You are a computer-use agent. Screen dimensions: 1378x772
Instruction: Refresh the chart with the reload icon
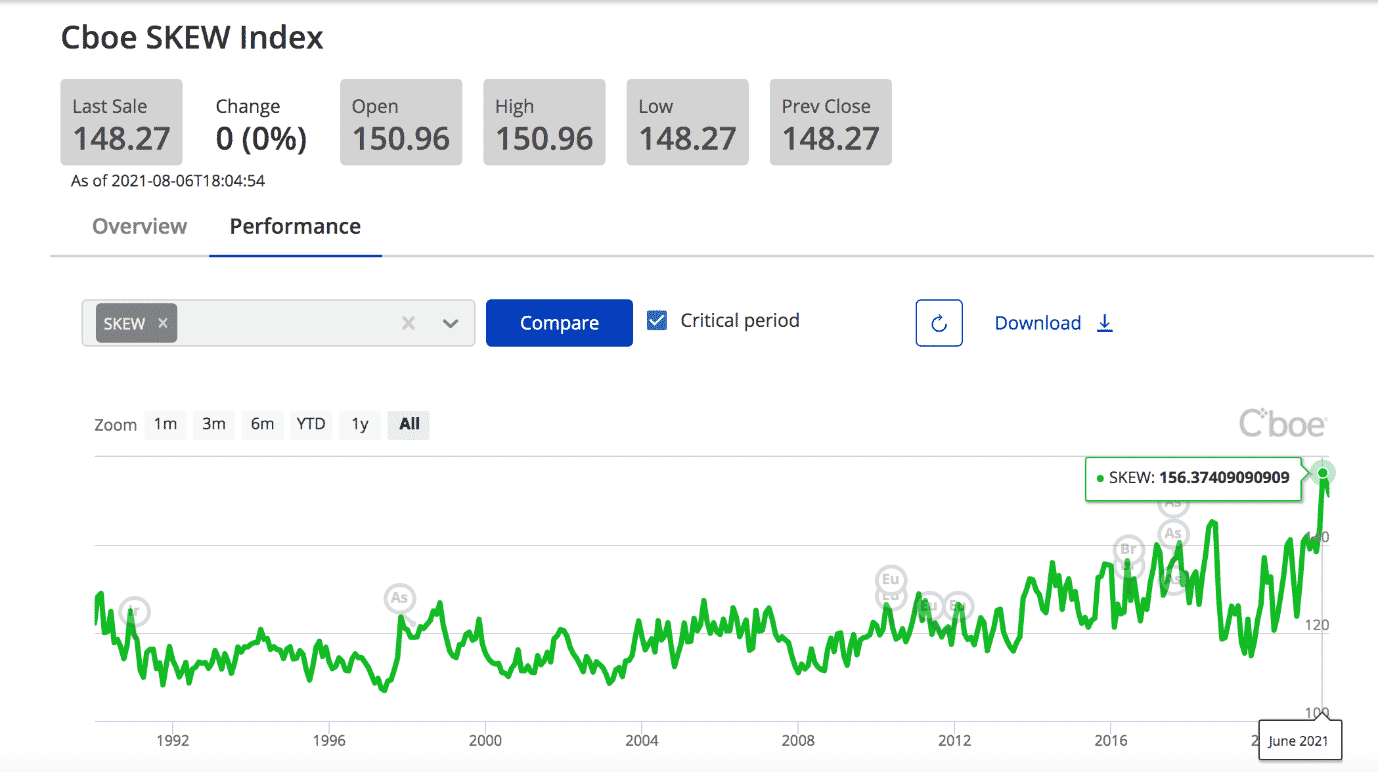pos(939,323)
